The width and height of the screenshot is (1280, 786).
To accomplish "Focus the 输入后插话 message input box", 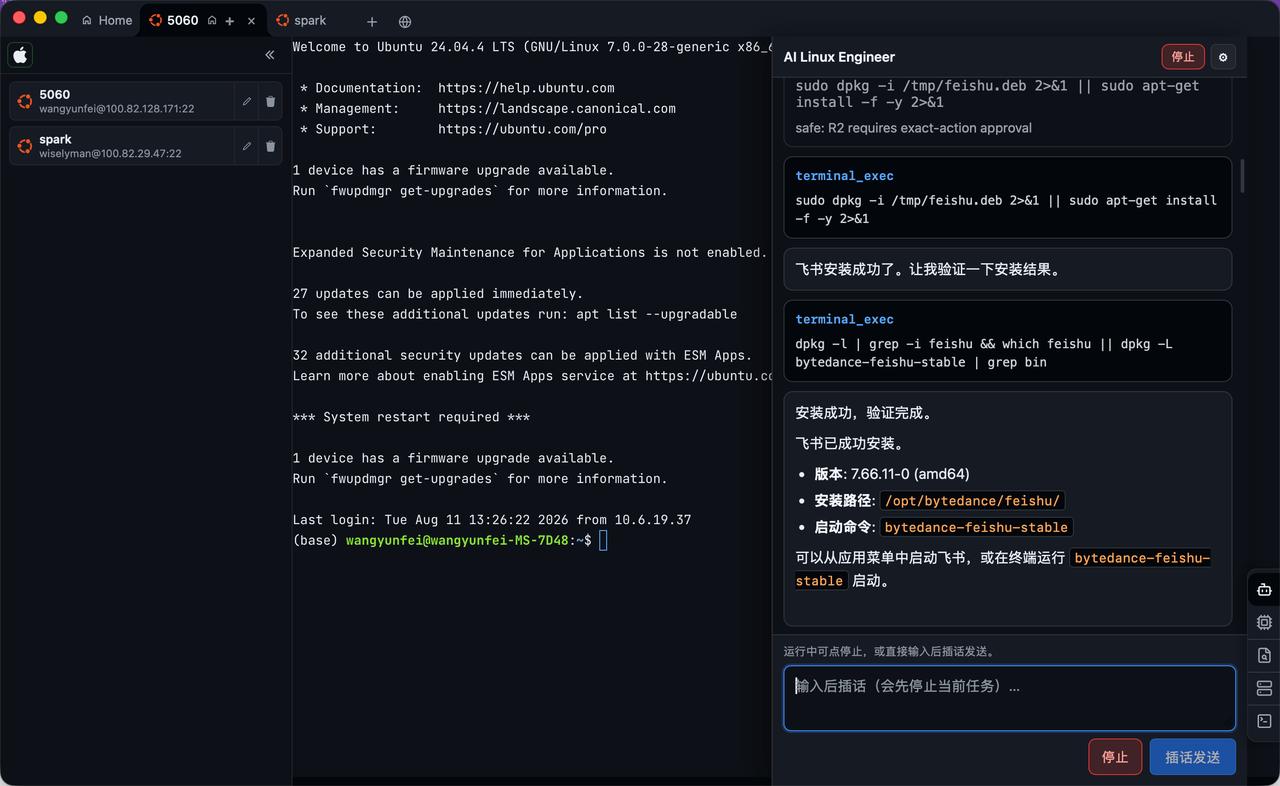I will click(1009, 698).
